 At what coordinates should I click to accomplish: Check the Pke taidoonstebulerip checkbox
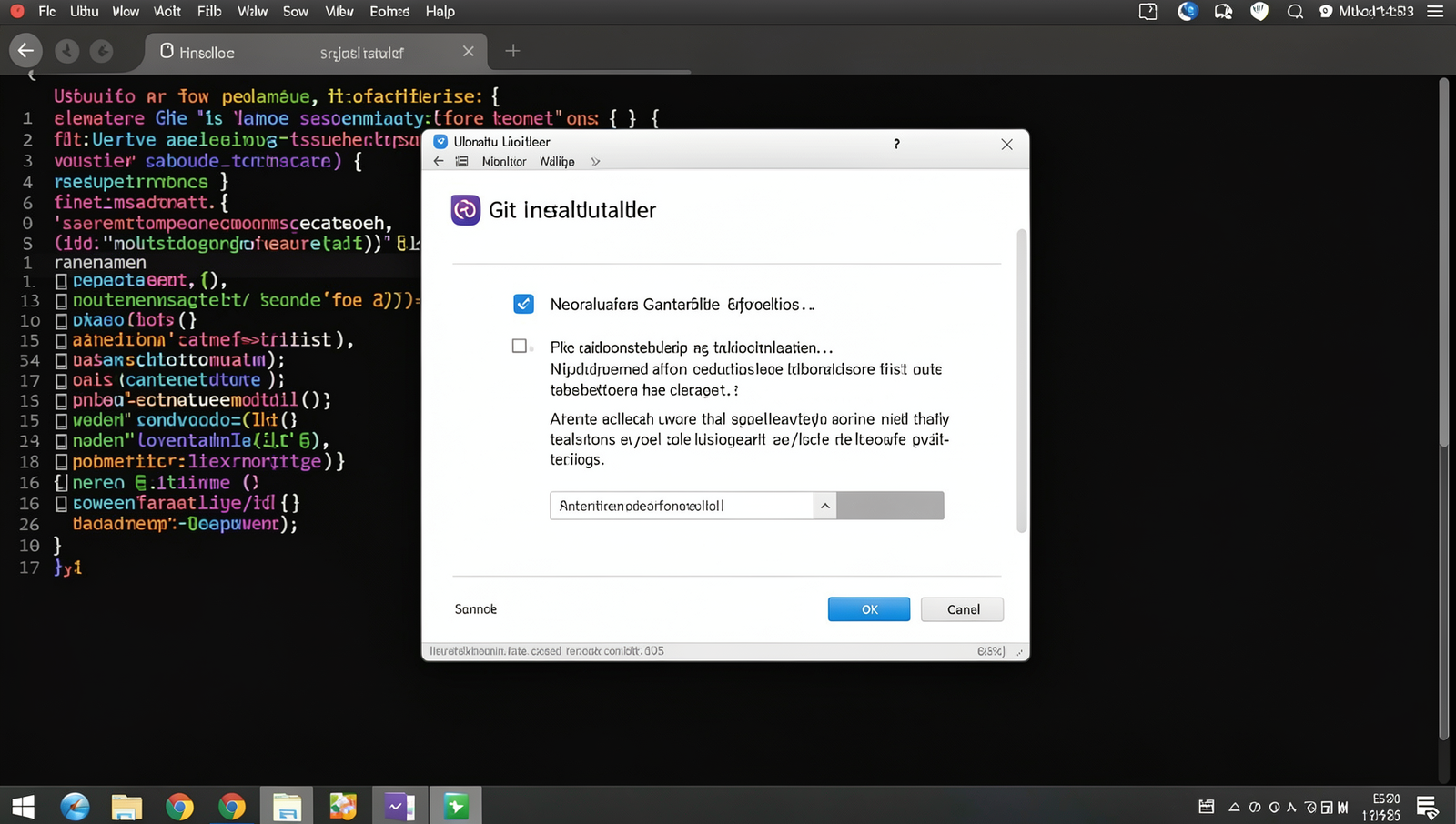(x=520, y=346)
